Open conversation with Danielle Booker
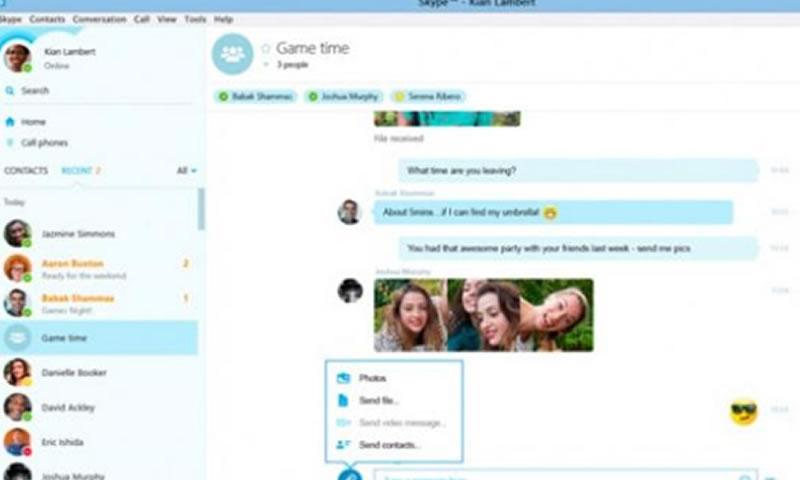The image size is (800, 480). [99, 372]
